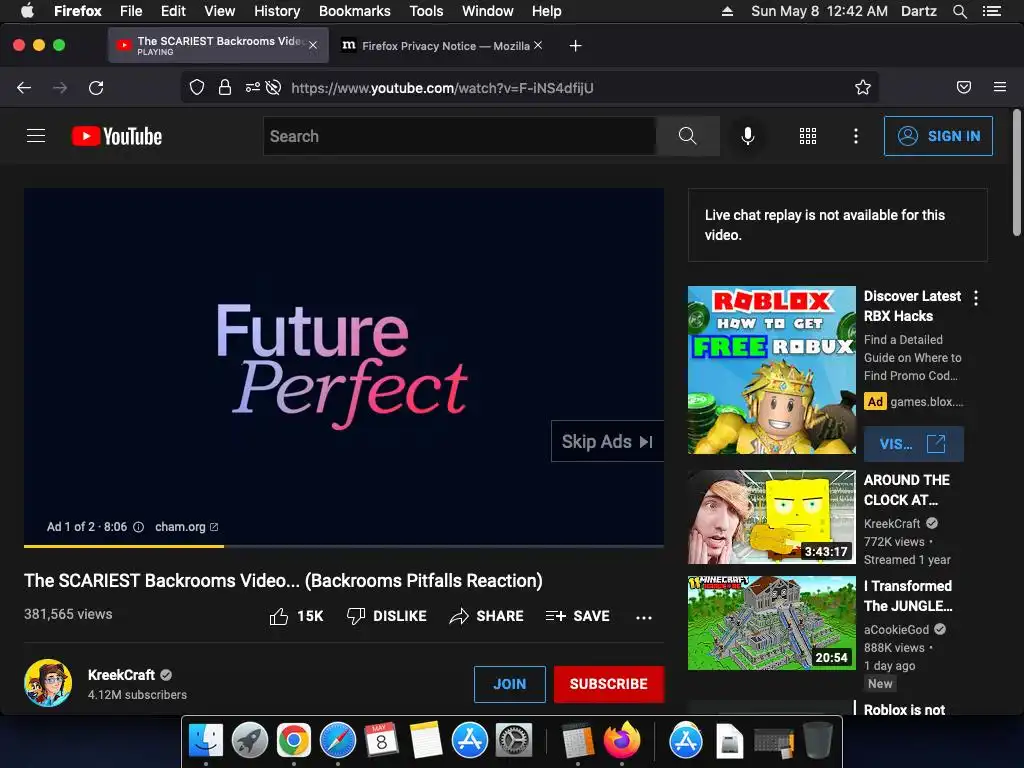
Task: Start voice search with microphone icon
Action: (748, 136)
